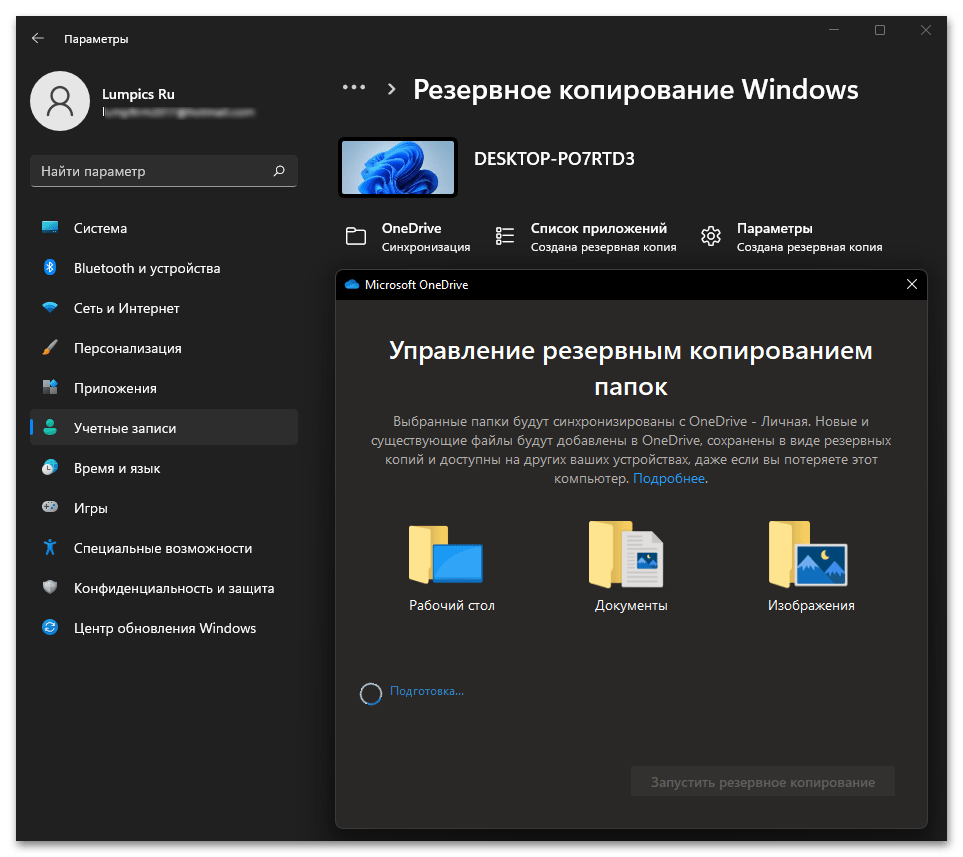Click the Personalization paintbrush icon
This screenshot has height=857, width=963.
click(50, 348)
